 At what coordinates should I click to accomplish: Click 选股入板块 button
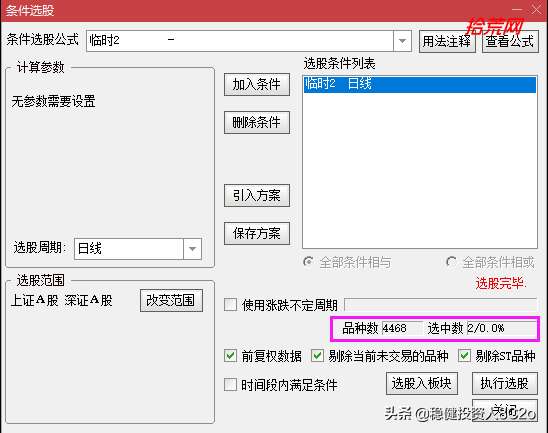point(422,383)
